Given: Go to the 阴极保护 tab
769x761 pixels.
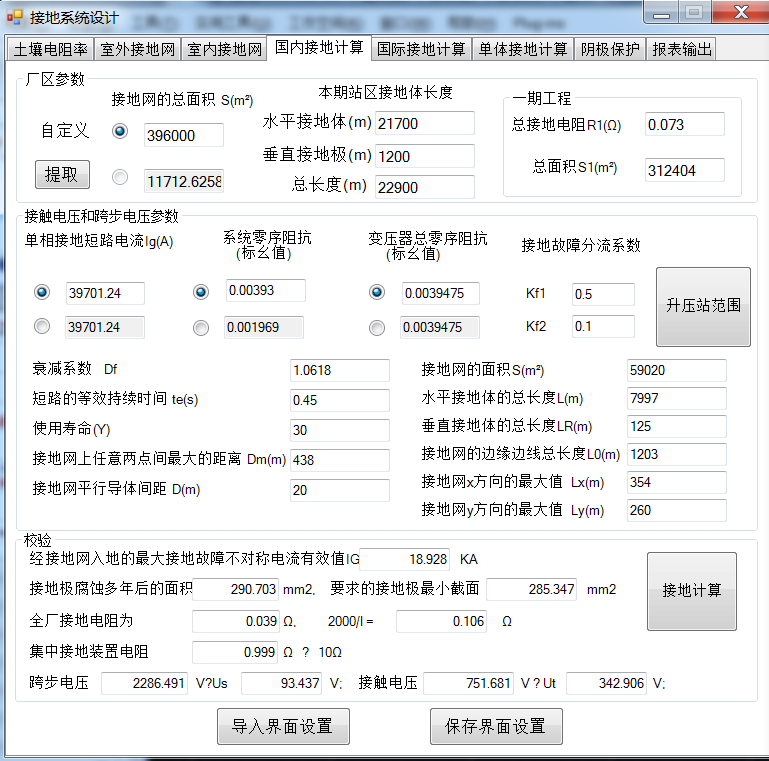Looking at the screenshot, I should [610, 49].
